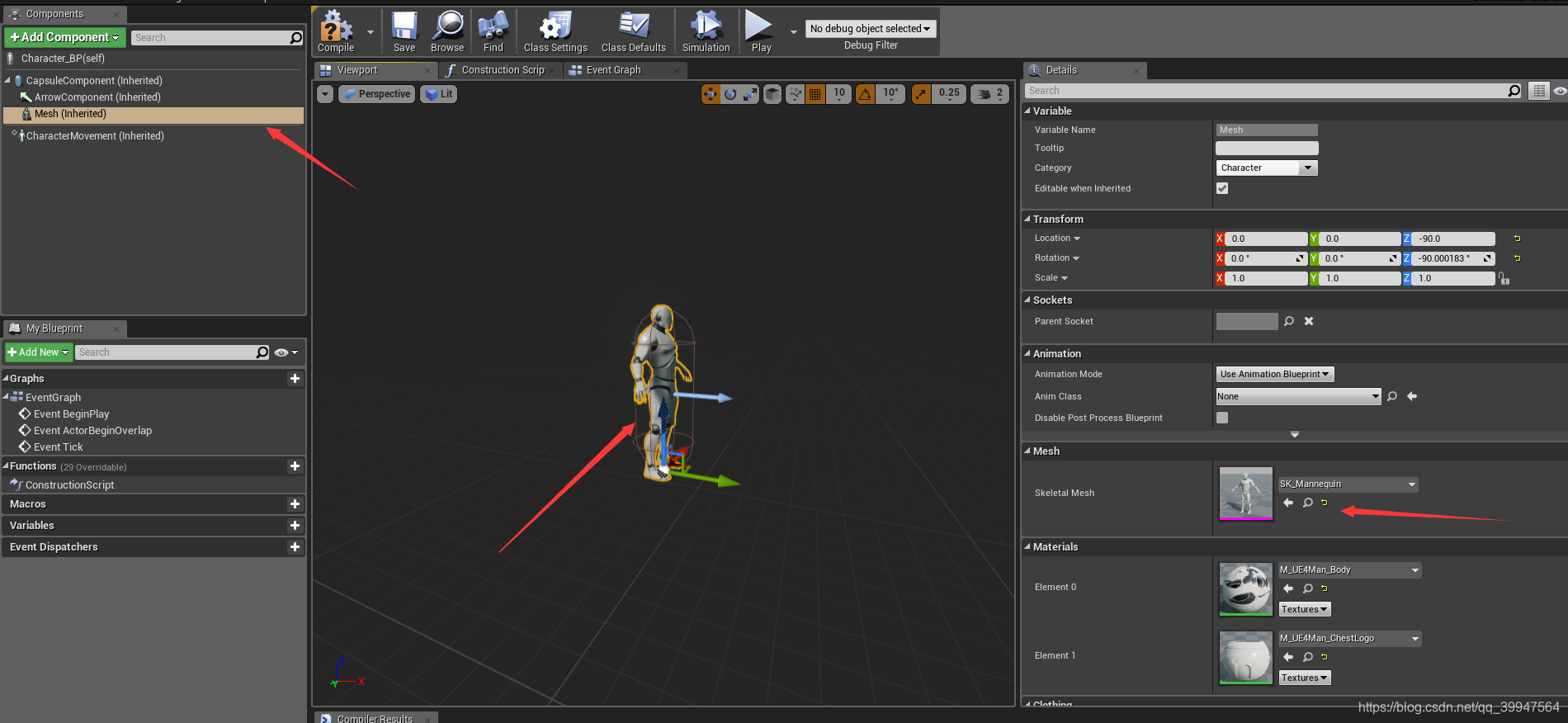Toggle grid snapping in viewport
Image resolution: width=1568 pixels, height=723 pixels.
[815, 94]
